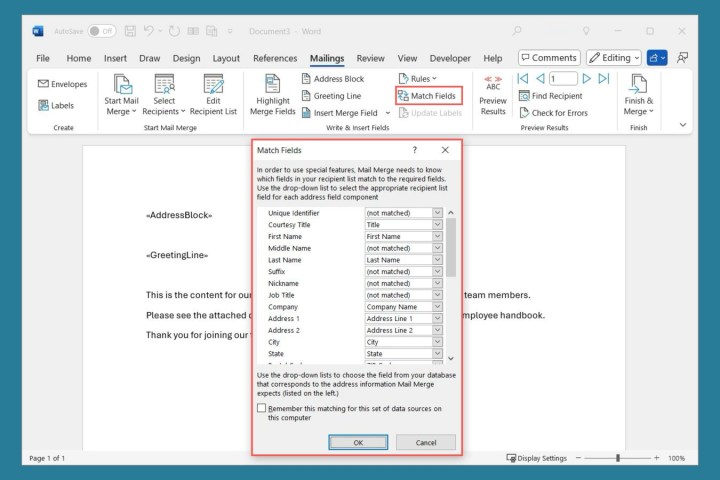Expand the Company field dropdown
Viewport: 720px width, 480px height.
pos(437,307)
